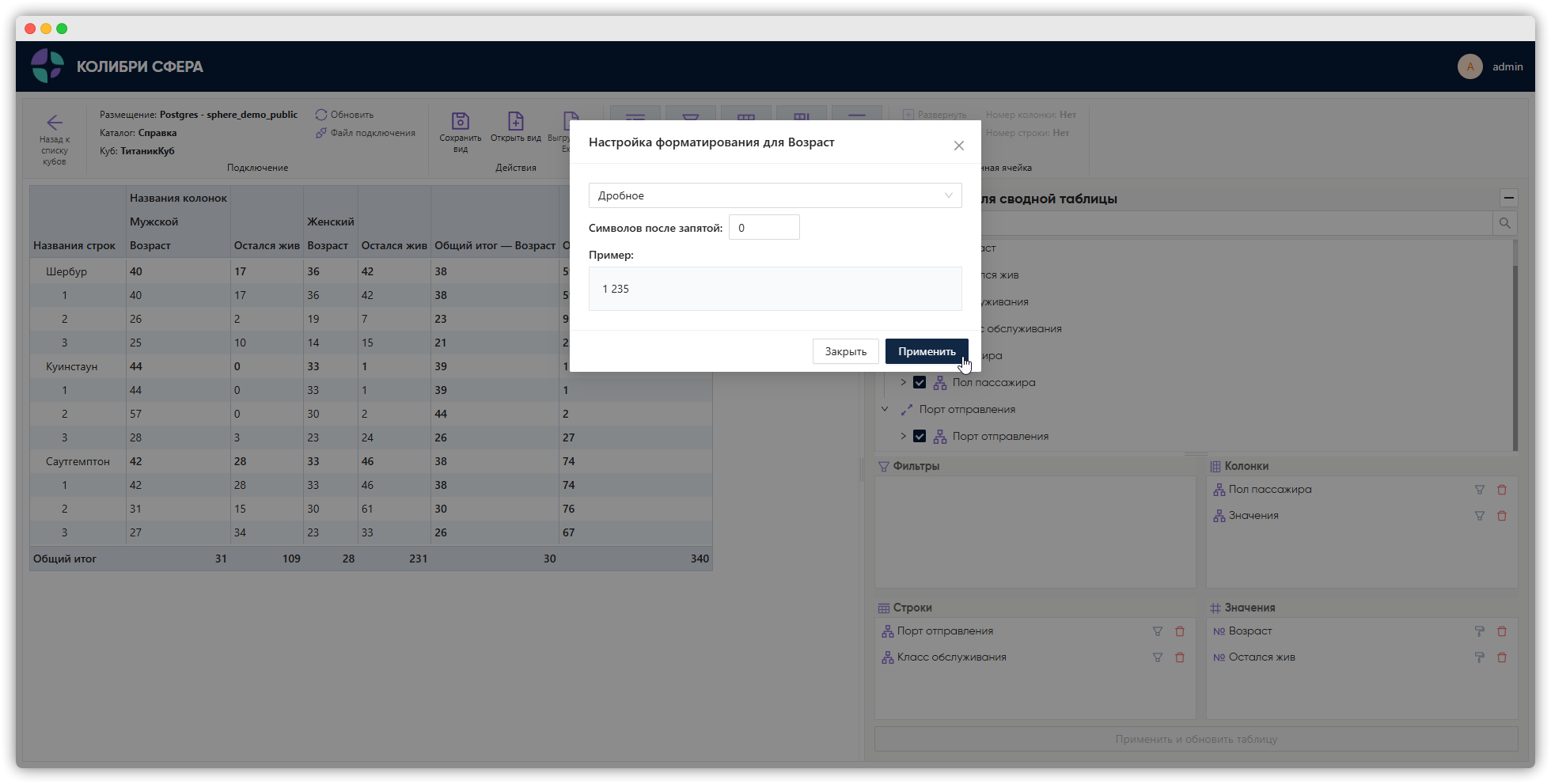The image size is (1551, 784).
Task: Select Возраст item in Значения zone
Action: pyautogui.click(x=1250, y=631)
